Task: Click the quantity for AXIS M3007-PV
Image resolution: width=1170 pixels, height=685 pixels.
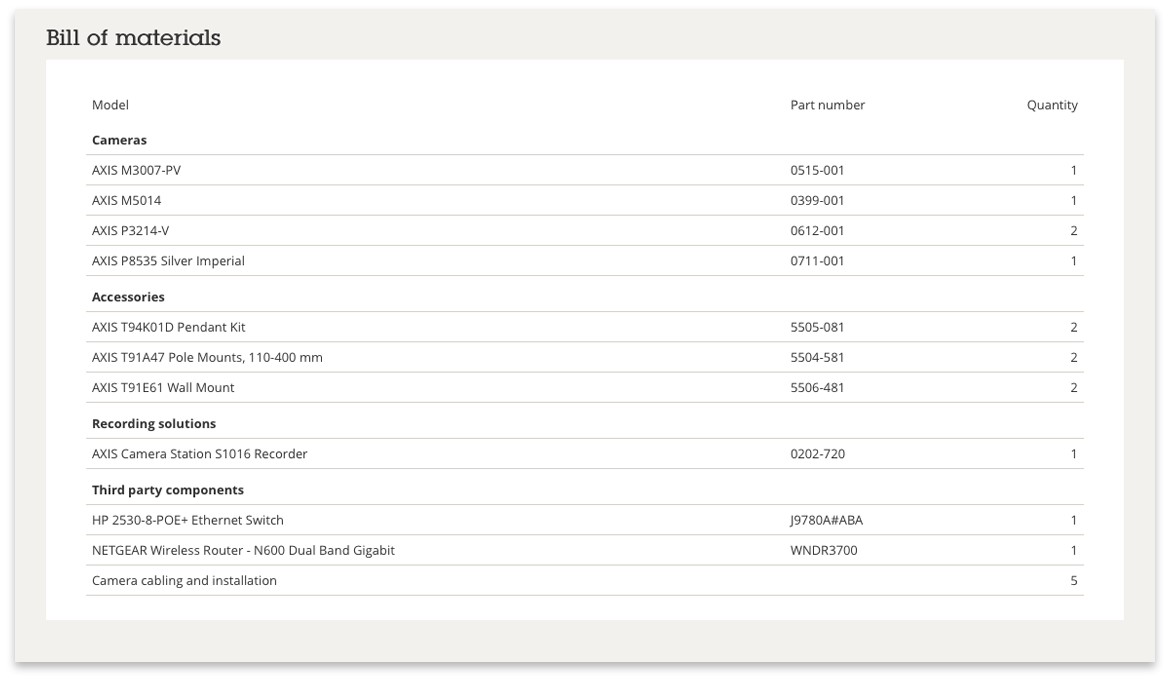Action: 1074,170
